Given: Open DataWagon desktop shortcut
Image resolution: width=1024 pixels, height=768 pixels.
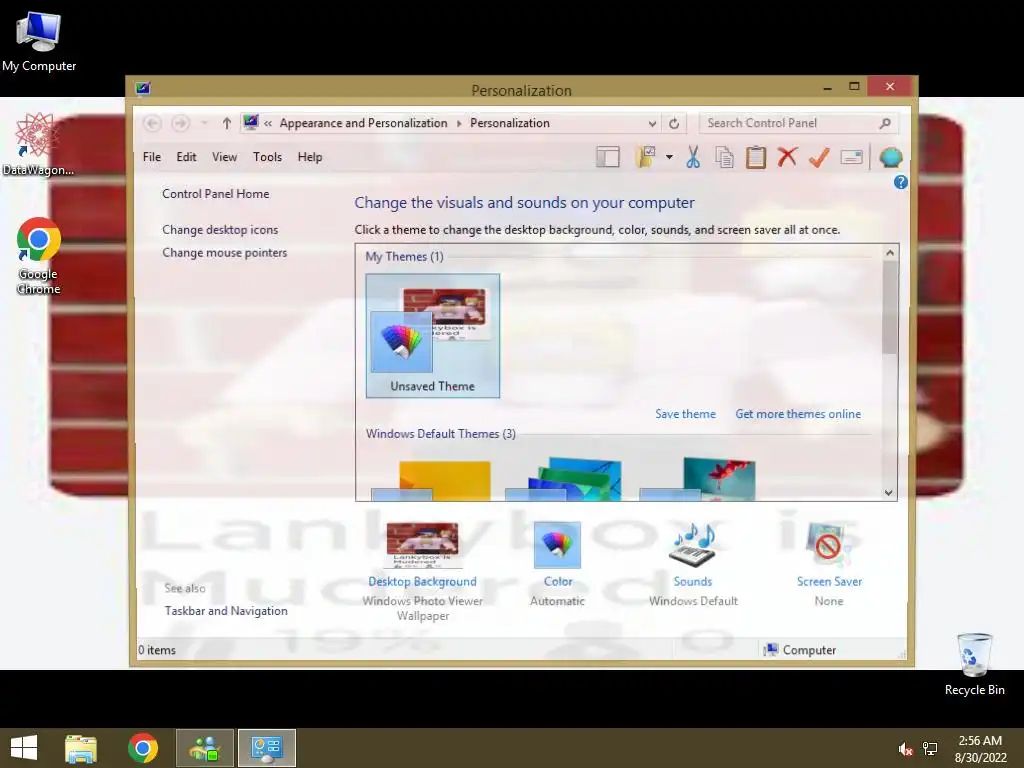Looking at the screenshot, I should (38, 144).
